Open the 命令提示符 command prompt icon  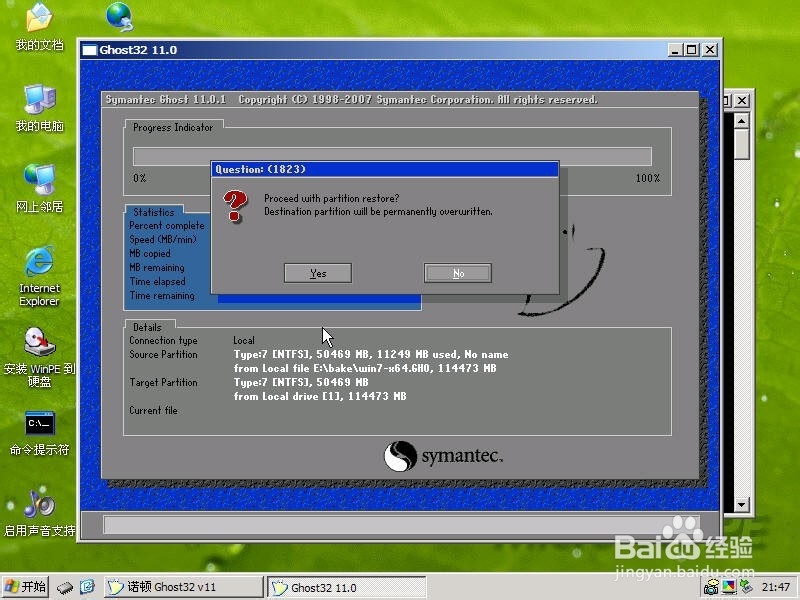(39, 434)
